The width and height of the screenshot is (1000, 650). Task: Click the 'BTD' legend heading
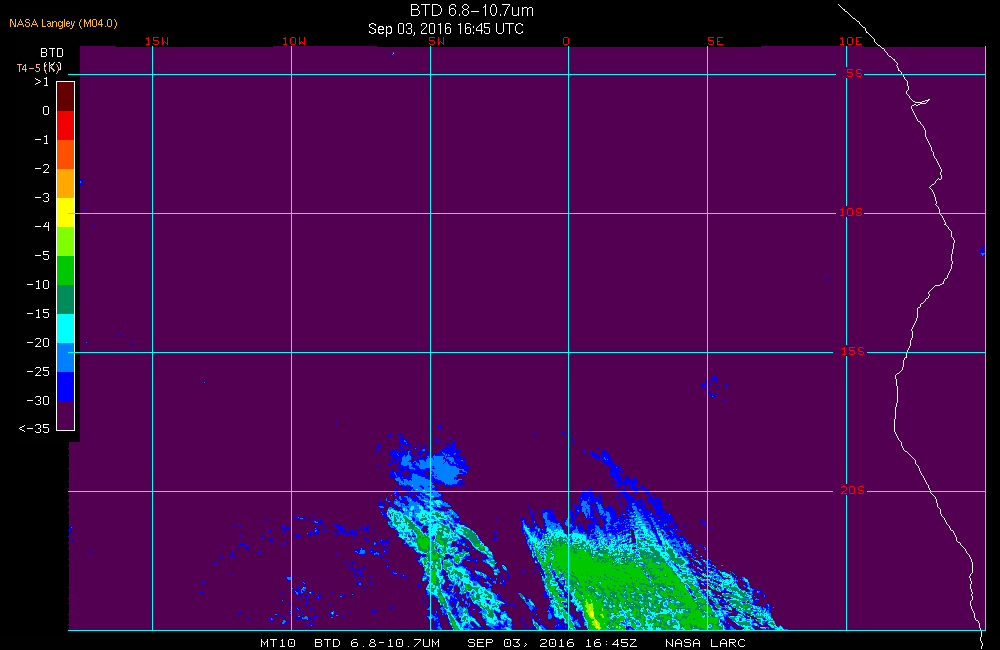[52, 52]
